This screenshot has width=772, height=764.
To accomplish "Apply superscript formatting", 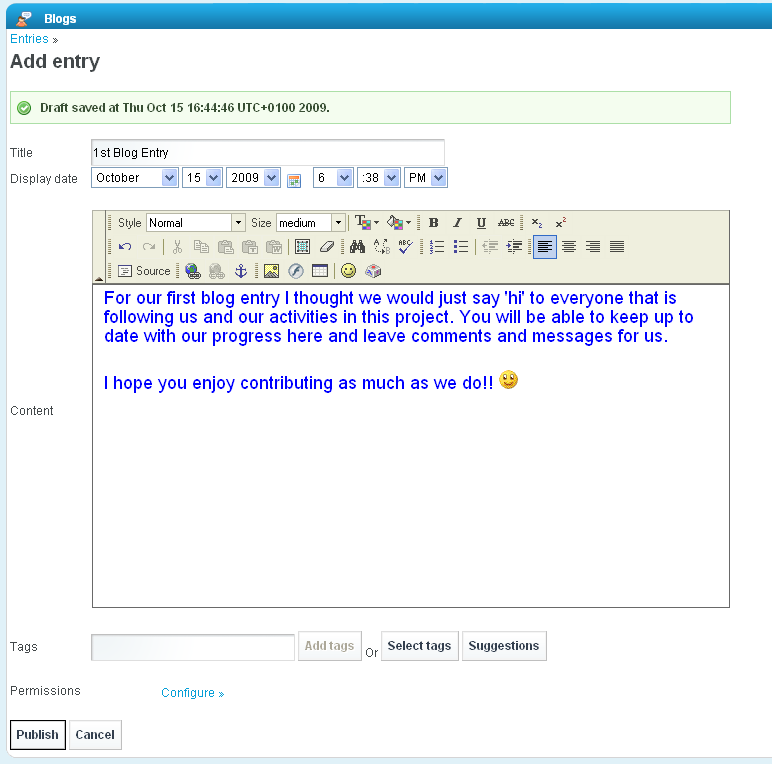I will 561,223.
